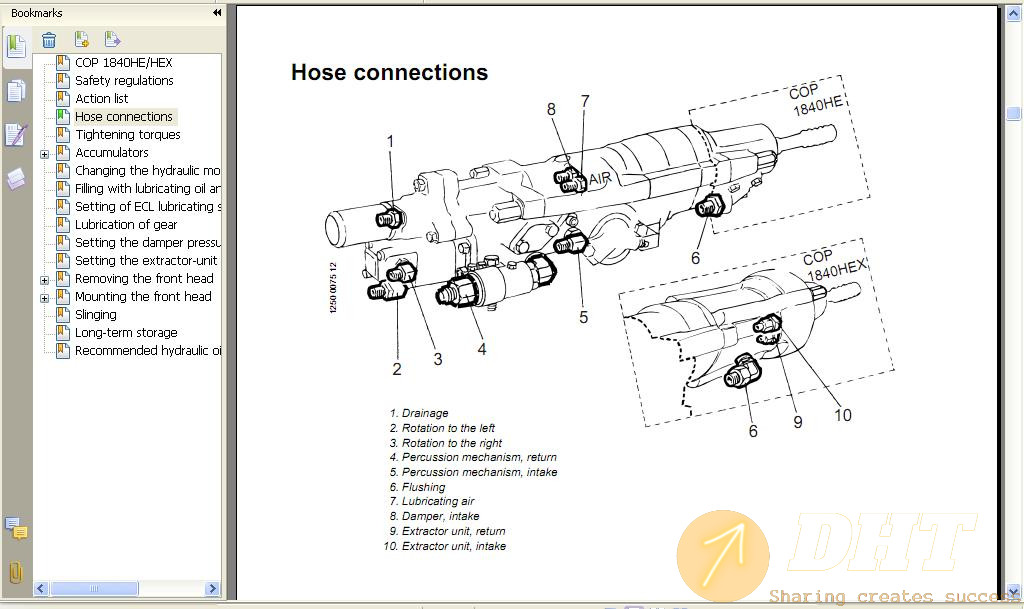Click legend line '7. Lubricating air'

(x=432, y=501)
